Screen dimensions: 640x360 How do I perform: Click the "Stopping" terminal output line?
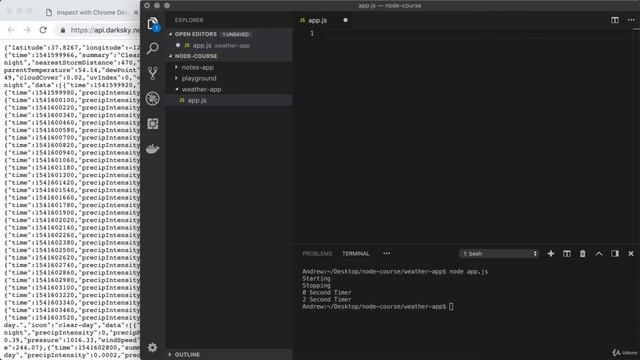tap(316, 286)
